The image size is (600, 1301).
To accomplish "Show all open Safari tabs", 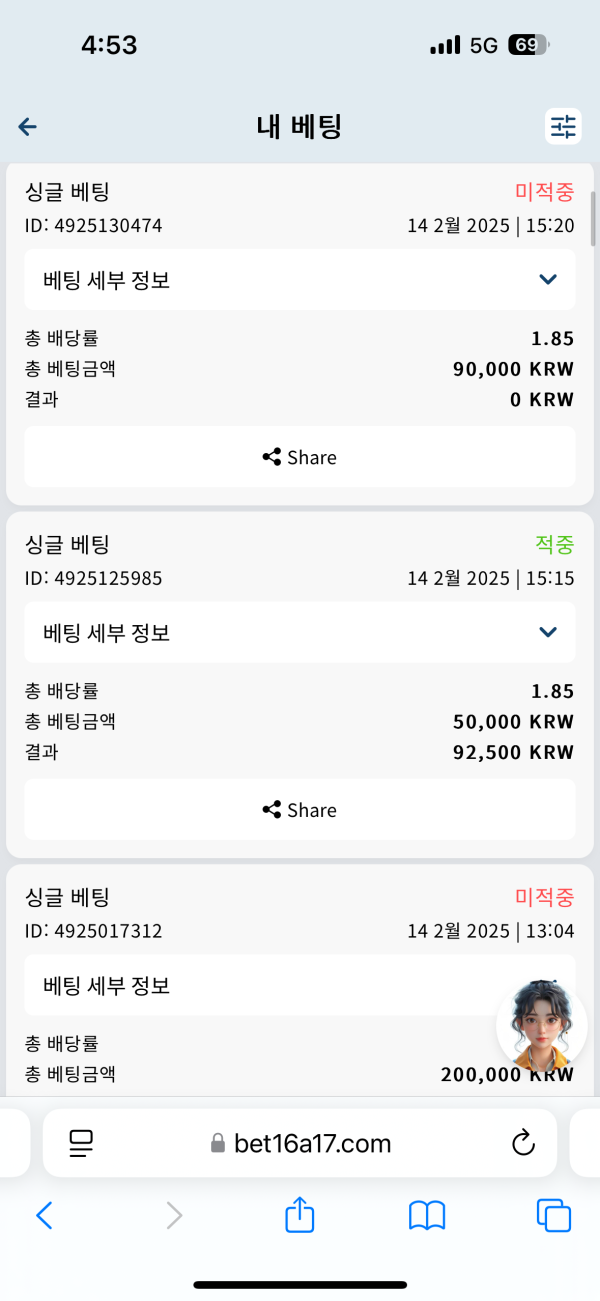I will coord(554,1215).
